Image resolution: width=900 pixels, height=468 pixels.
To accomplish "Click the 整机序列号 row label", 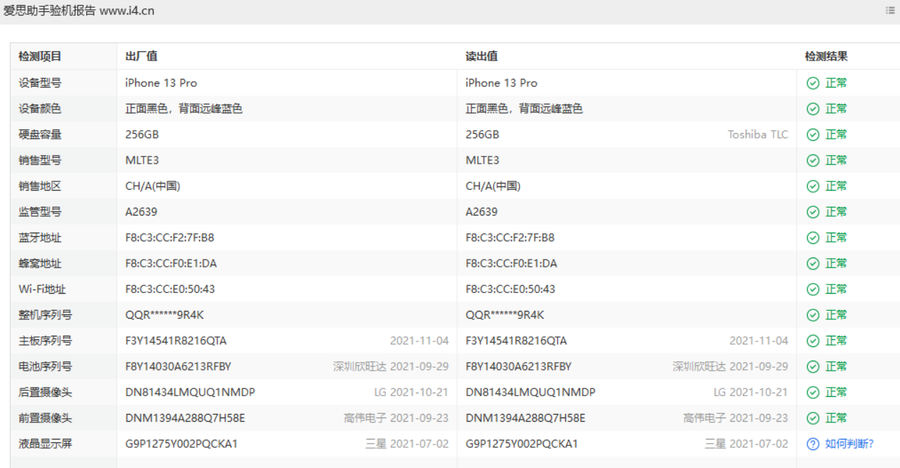I will pyautogui.click(x=45, y=315).
